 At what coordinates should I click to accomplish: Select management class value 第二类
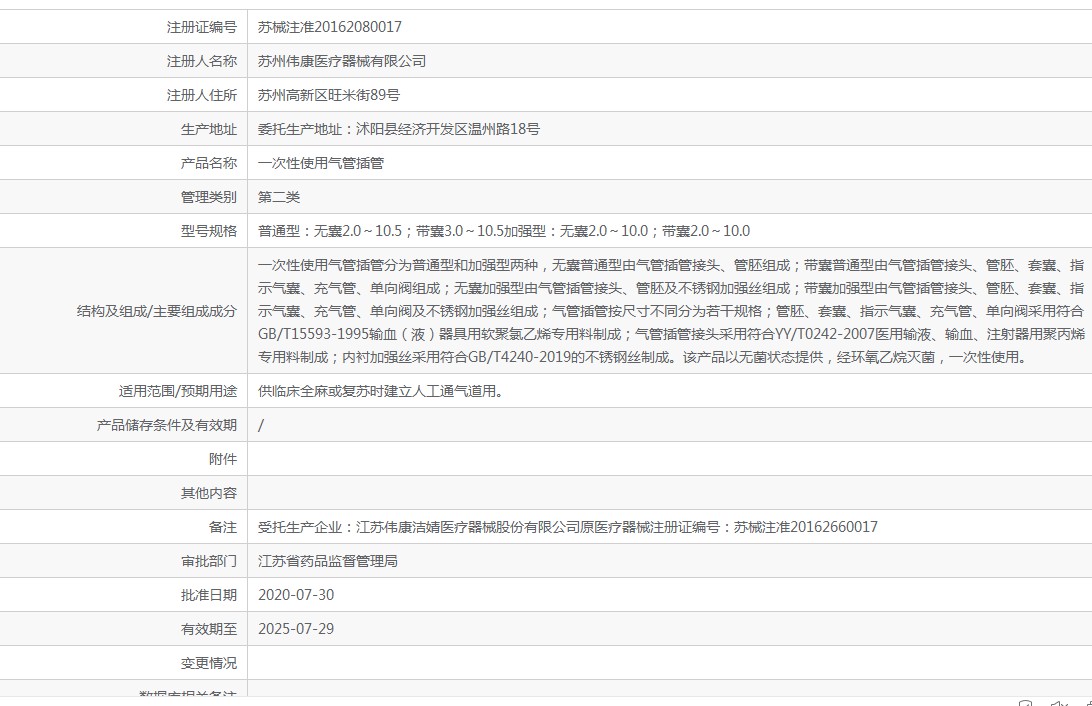point(279,197)
